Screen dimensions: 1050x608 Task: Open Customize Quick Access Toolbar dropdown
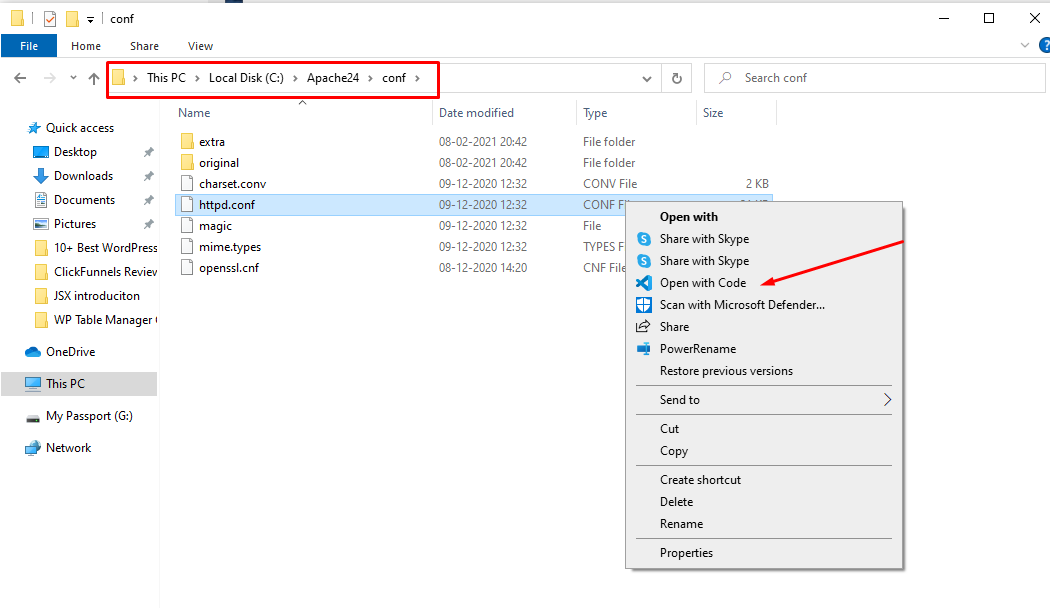pos(90,19)
